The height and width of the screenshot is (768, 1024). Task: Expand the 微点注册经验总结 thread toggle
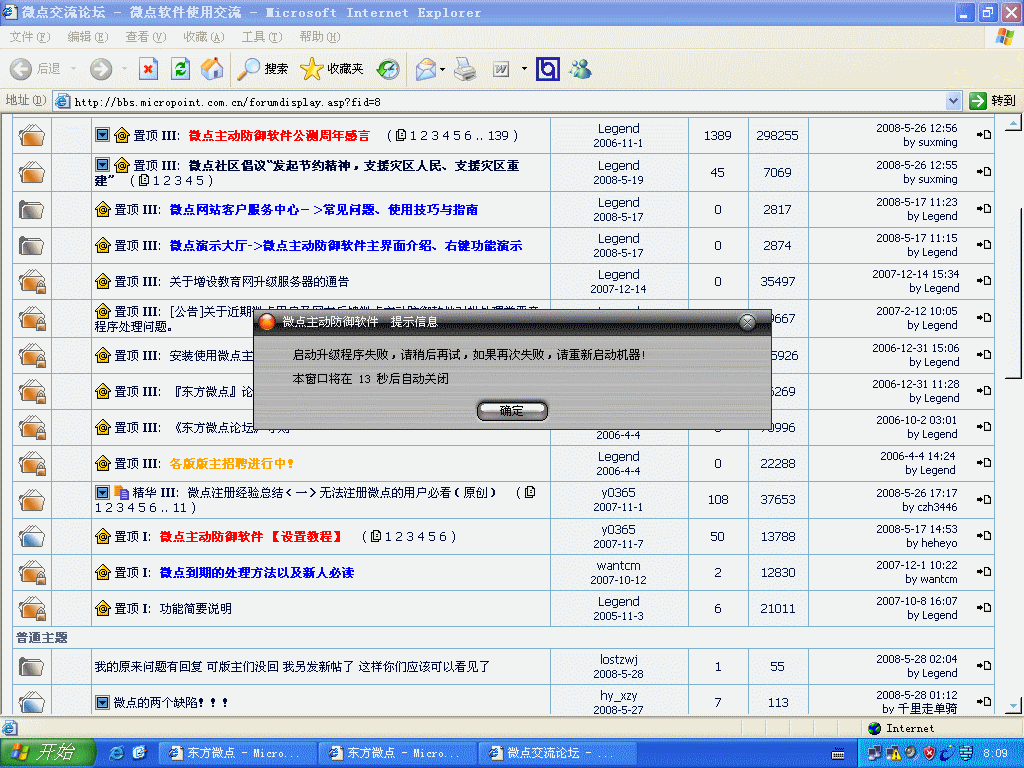[x=102, y=492]
